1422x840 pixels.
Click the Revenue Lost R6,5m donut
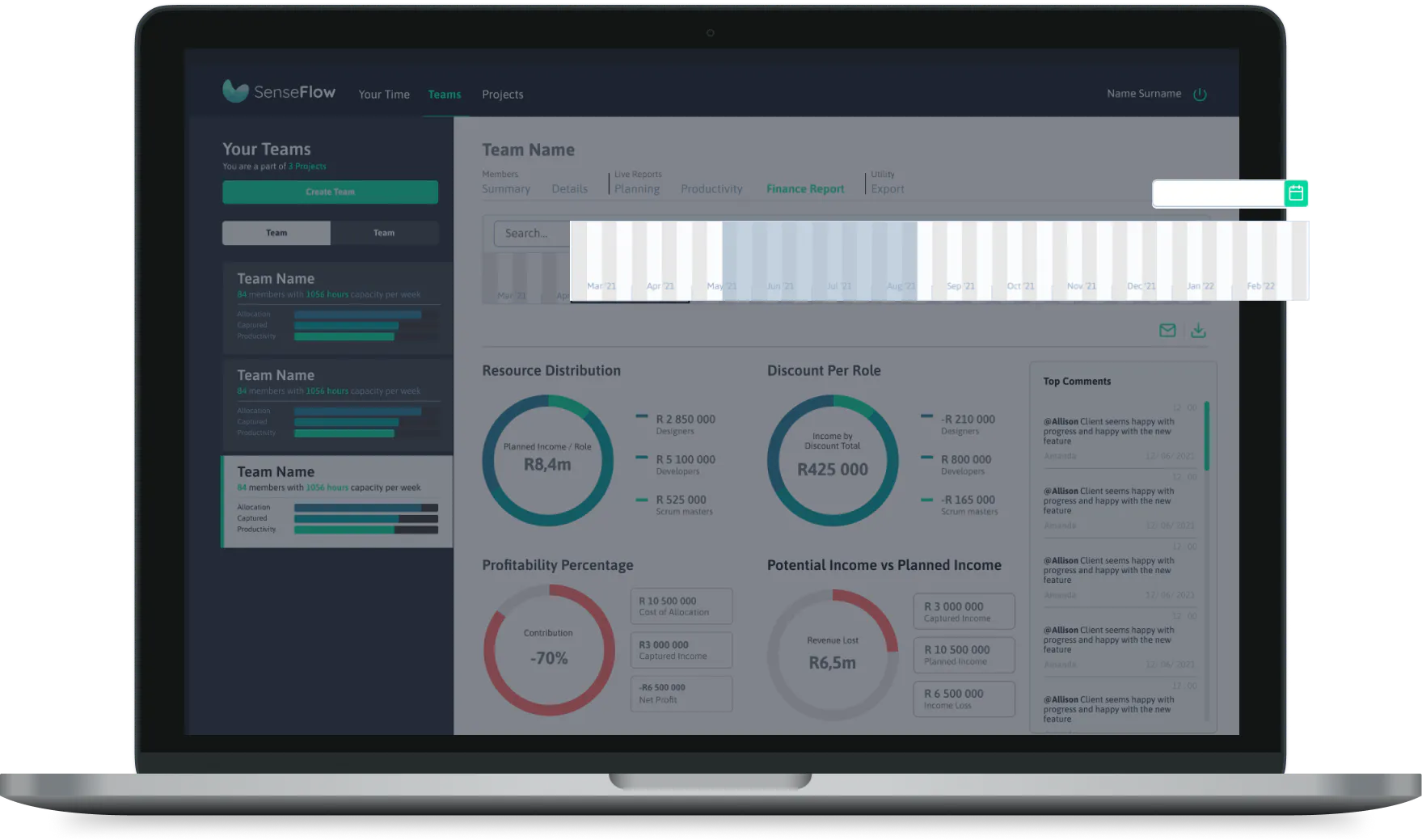pyautogui.click(x=833, y=654)
